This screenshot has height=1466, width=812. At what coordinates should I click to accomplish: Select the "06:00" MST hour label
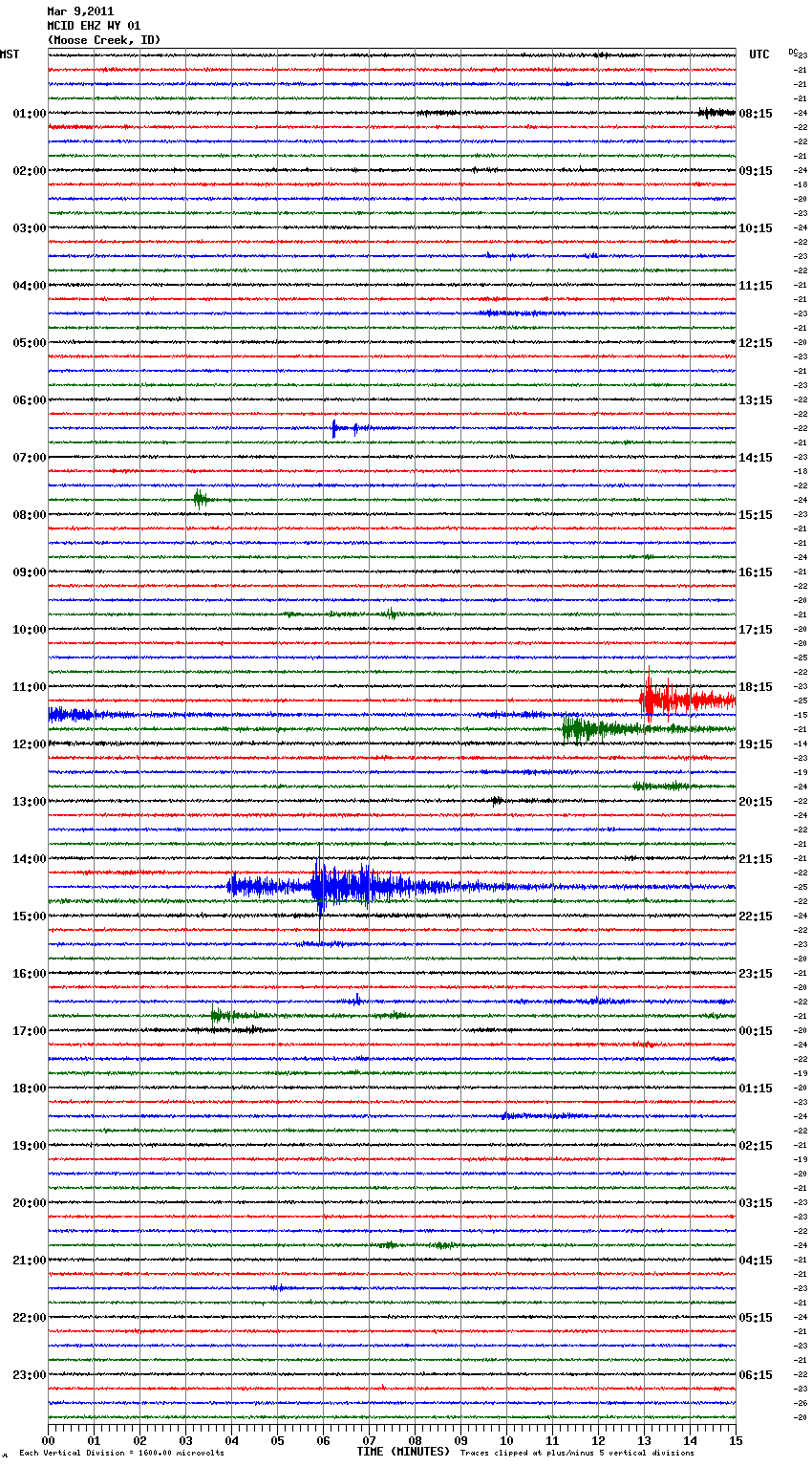[30, 400]
